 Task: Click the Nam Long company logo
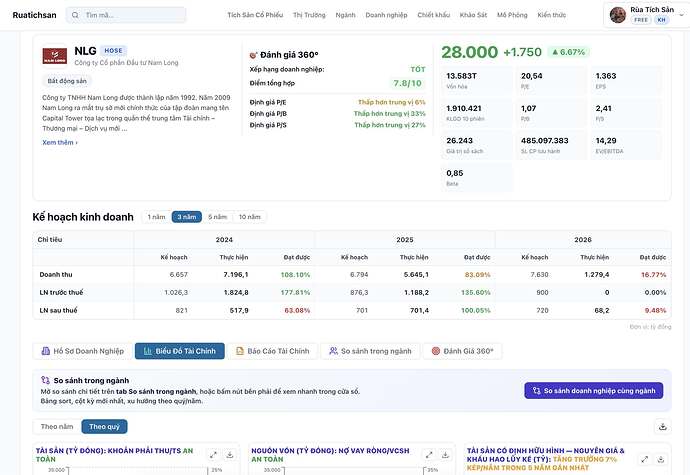click(x=55, y=56)
